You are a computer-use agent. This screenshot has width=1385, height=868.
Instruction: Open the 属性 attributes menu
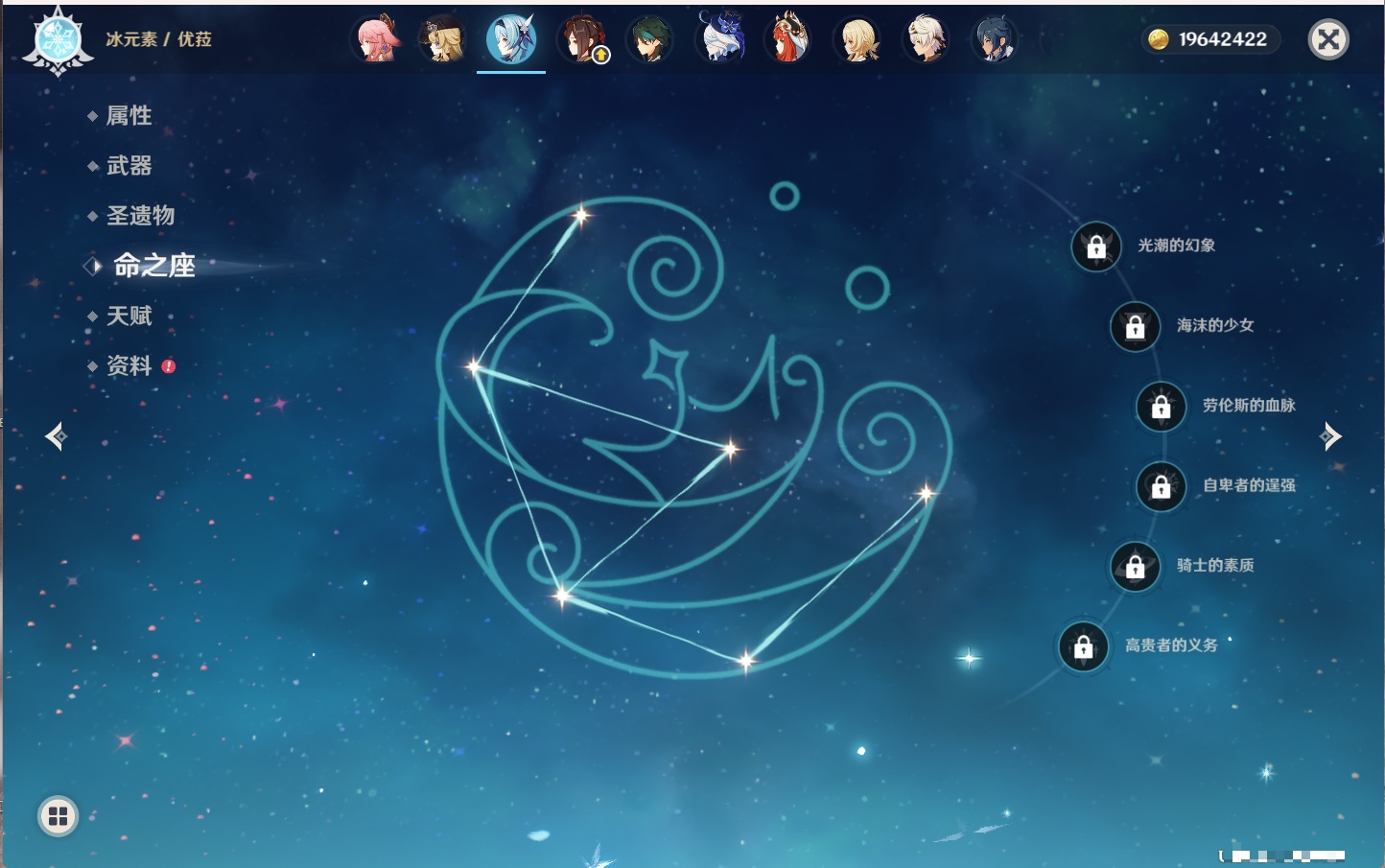[x=129, y=116]
